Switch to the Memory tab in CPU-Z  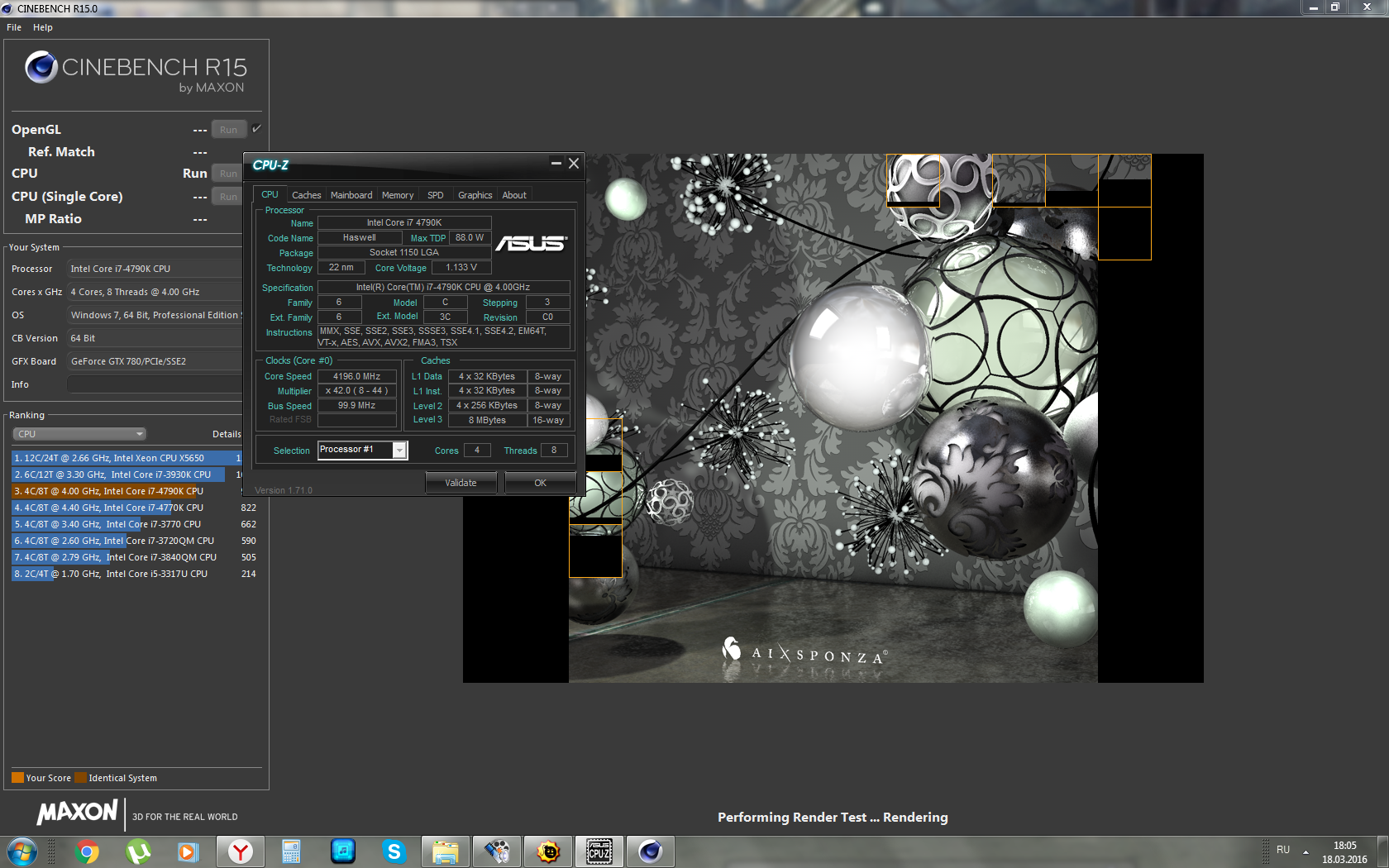pyautogui.click(x=398, y=195)
